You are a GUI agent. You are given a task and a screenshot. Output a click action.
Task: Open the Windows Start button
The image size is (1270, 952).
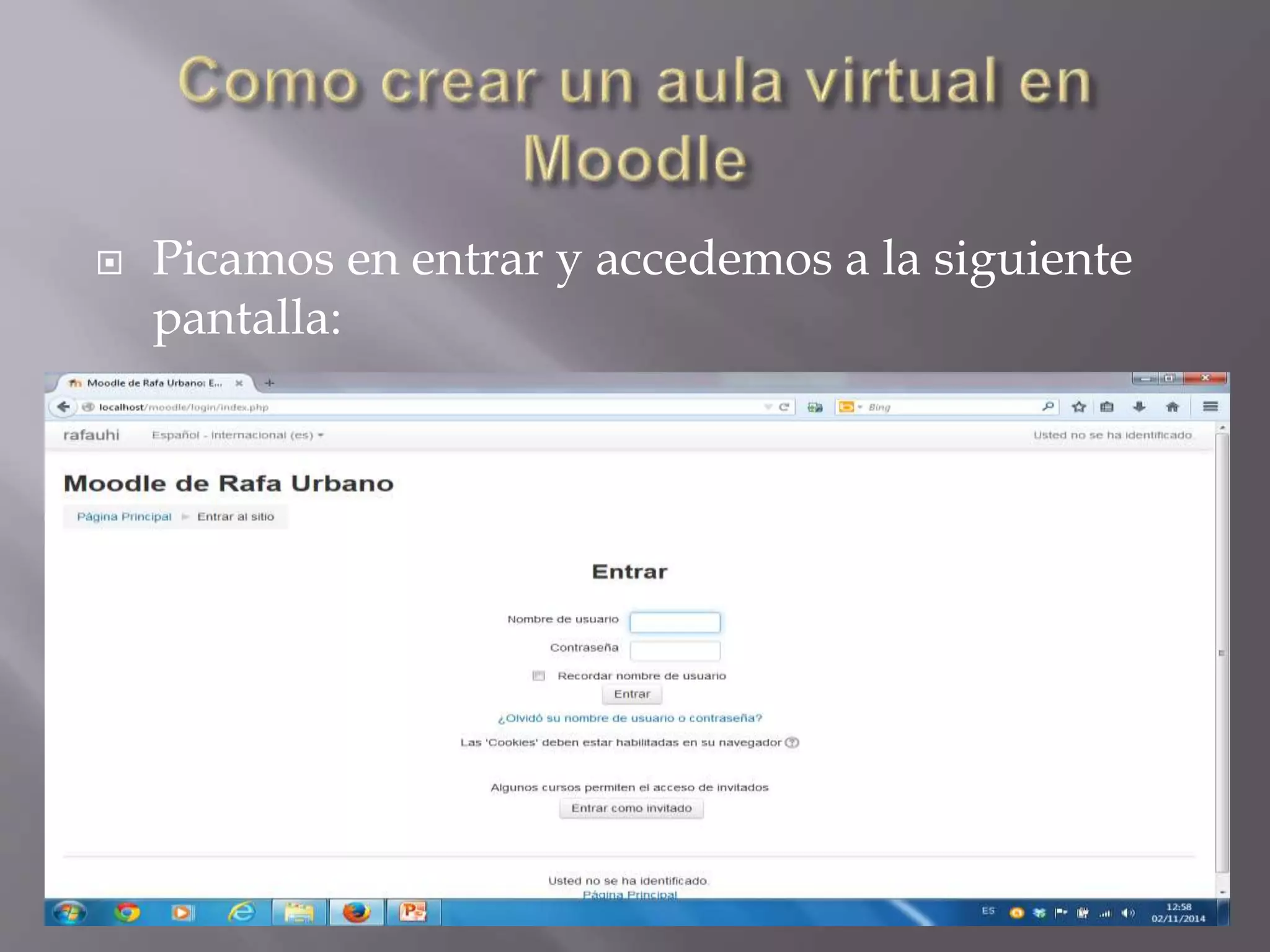coord(69,912)
